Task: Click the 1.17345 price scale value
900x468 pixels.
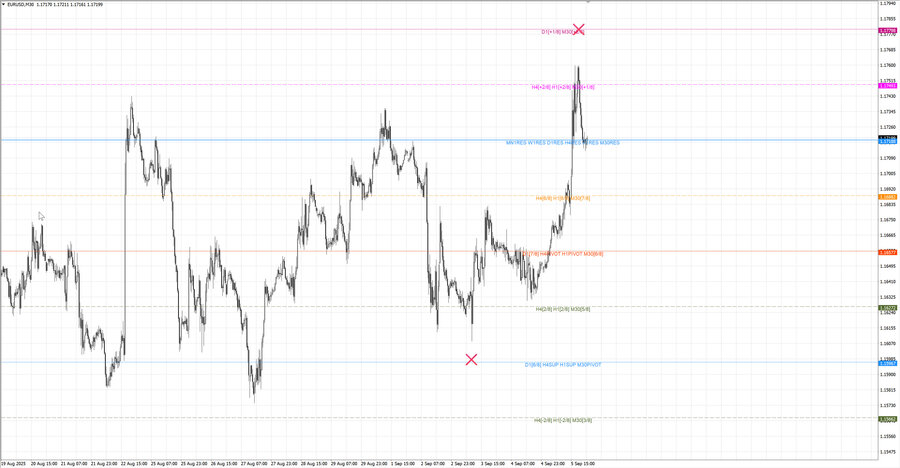Action: 887,111
